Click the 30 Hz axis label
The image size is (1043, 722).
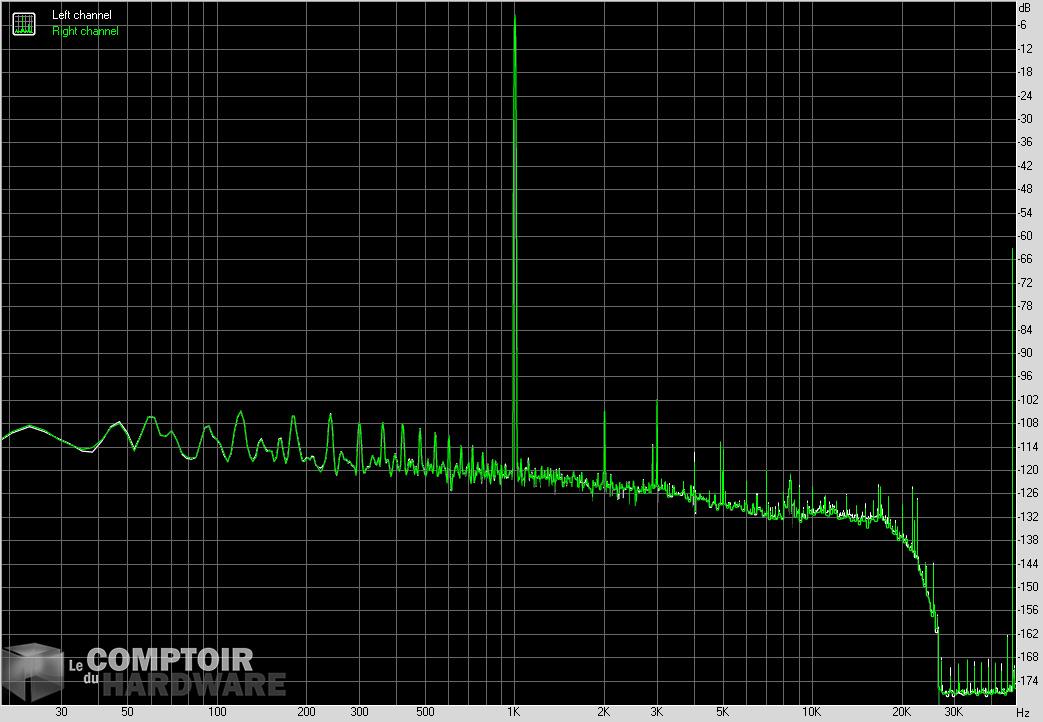tap(61, 712)
